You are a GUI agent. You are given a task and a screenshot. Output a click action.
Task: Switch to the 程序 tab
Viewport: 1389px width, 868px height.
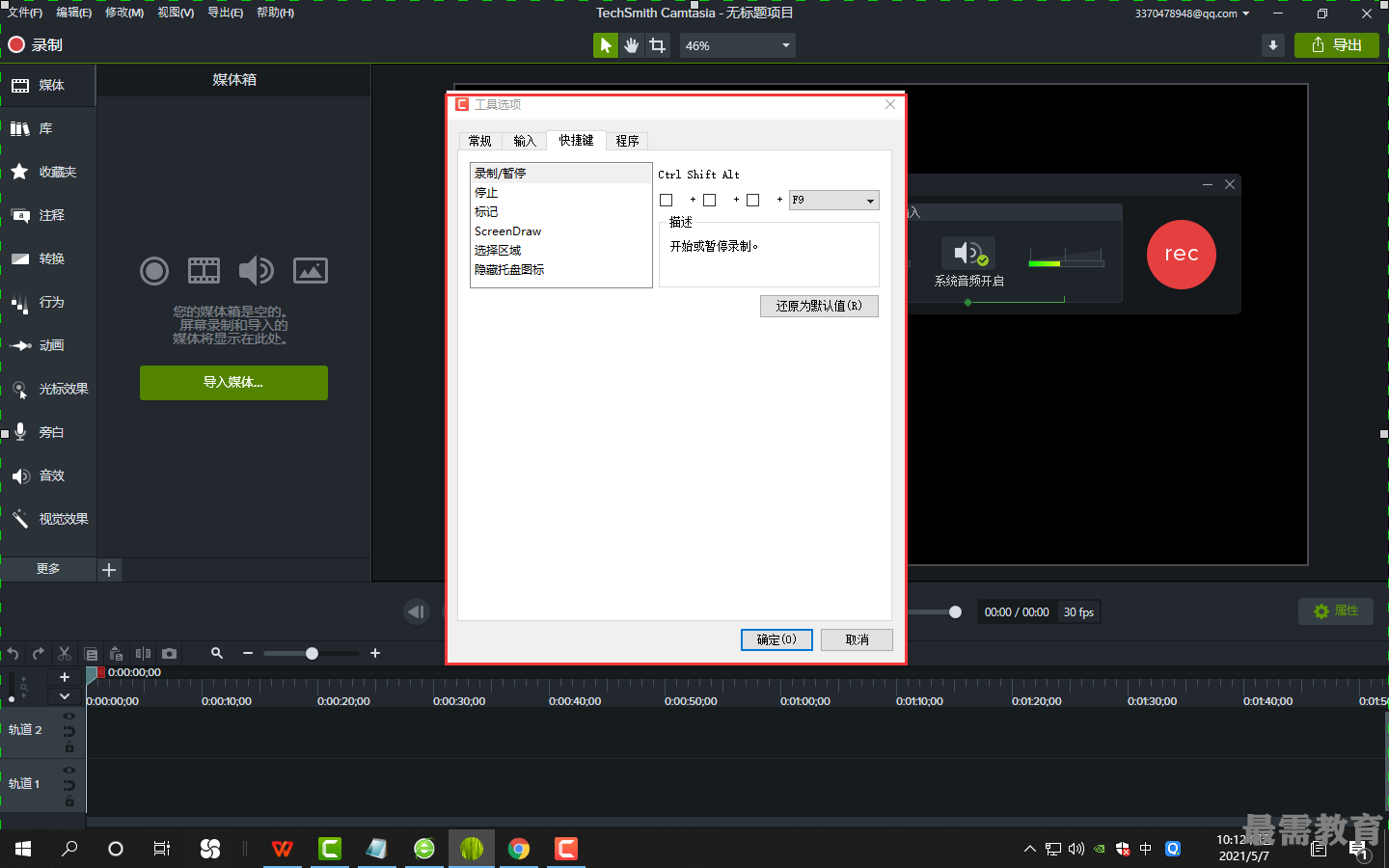pyautogui.click(x=627, y=141)
